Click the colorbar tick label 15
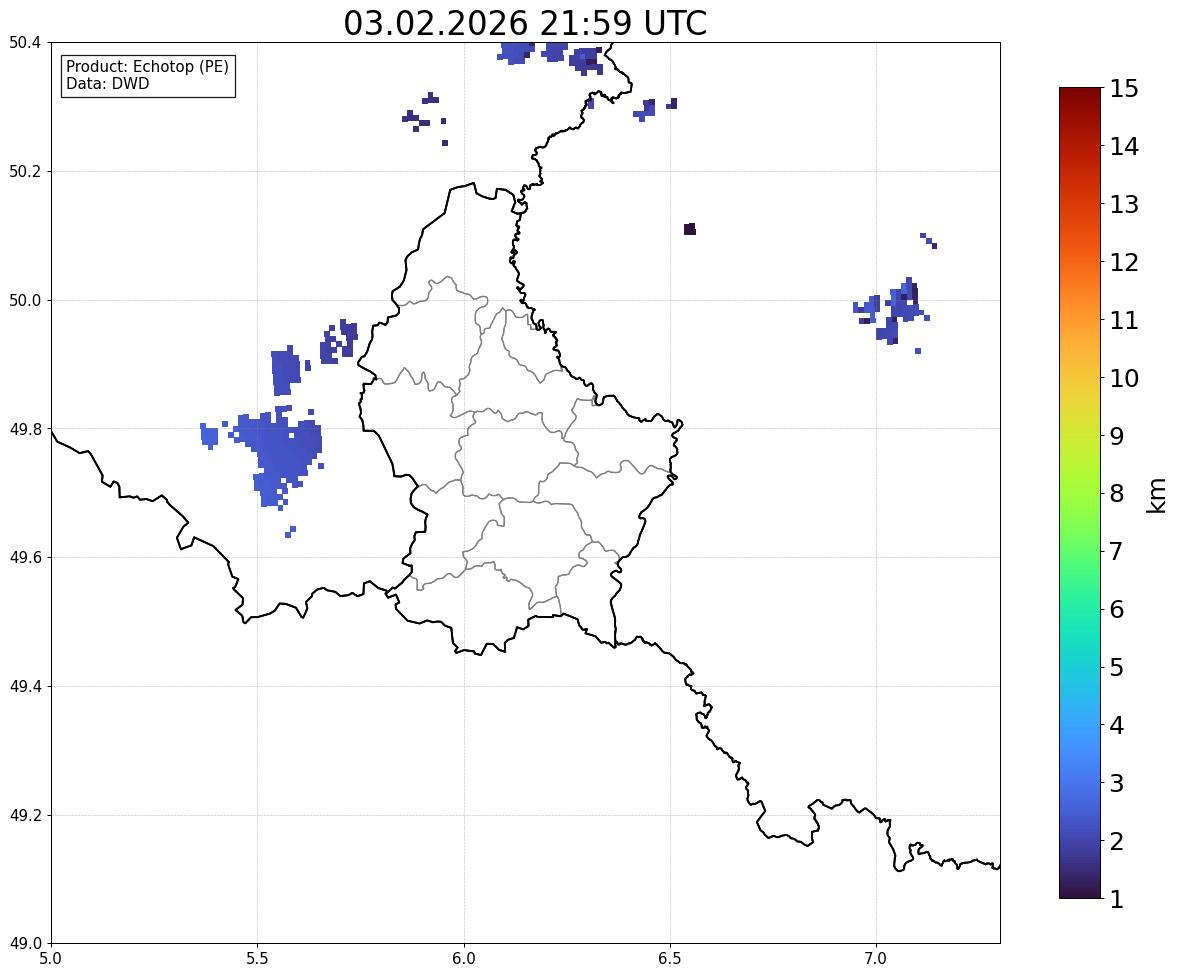Image resolution: width=1178 pixels, height=976 pixels. 1124,89
